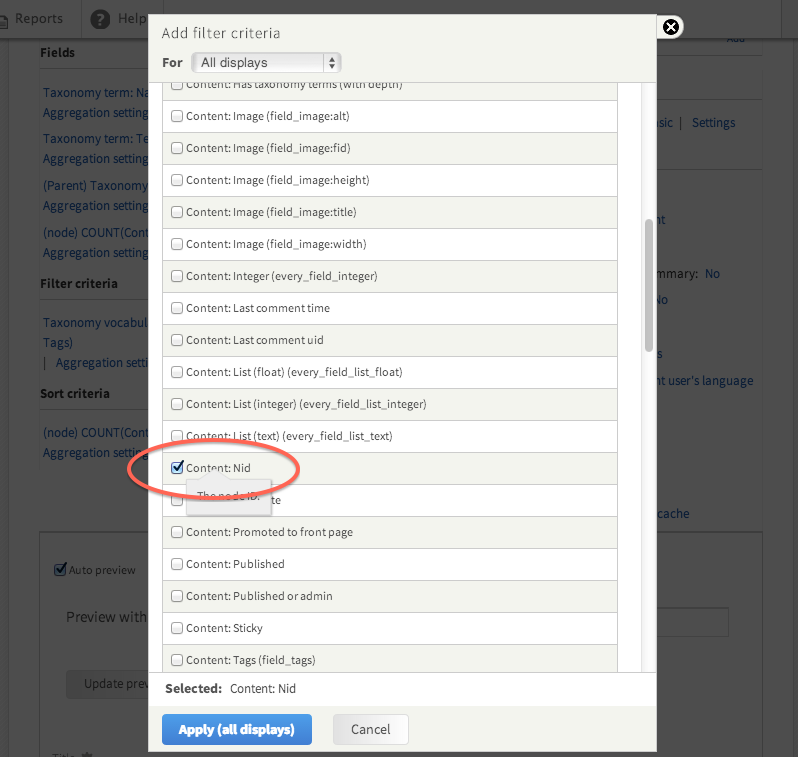The height and width of the screenshot is (757, 798).
Task: Open the Settings link
Action: tap(713, 123)
